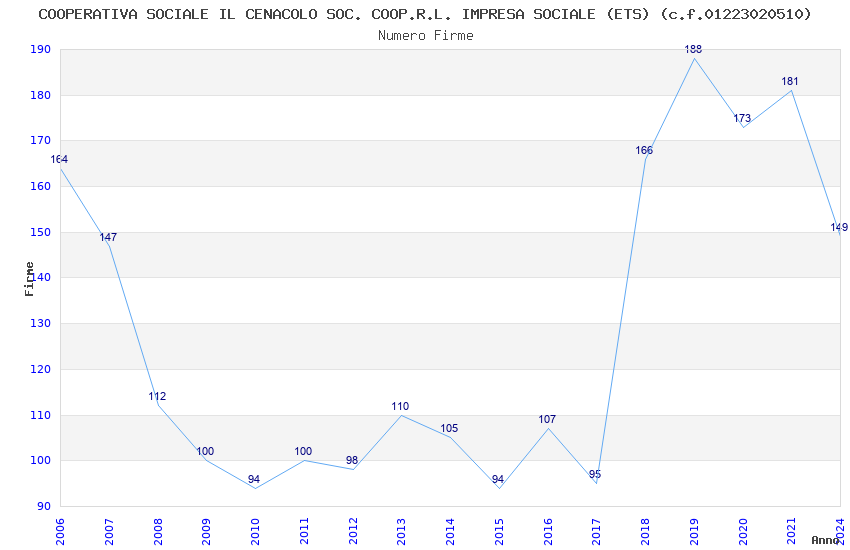Click the data label 188 for 2019
The height and width of the screenshot is (550, 850).
tap(693, 49)
